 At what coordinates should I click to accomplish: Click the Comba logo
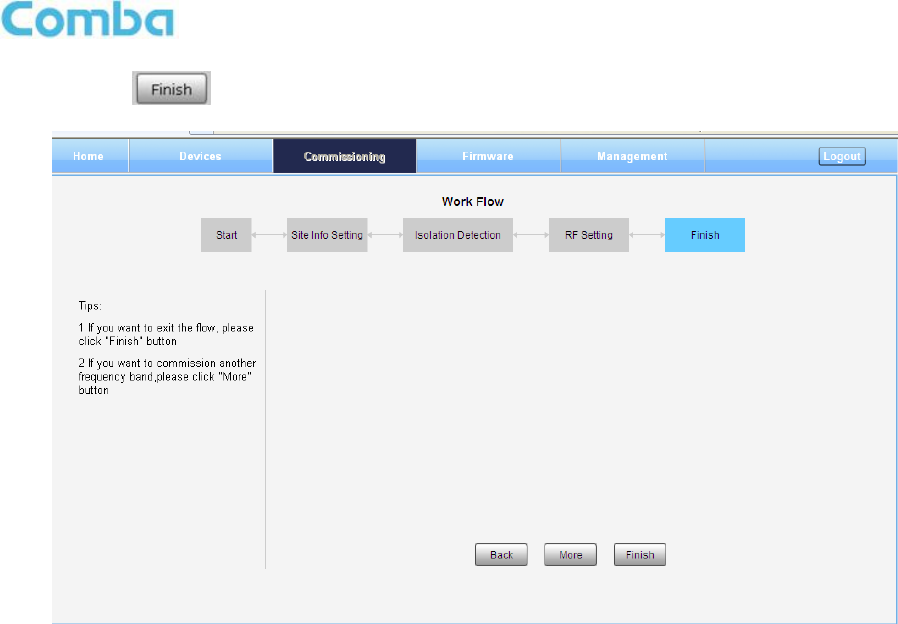click(x=88, y=19)
